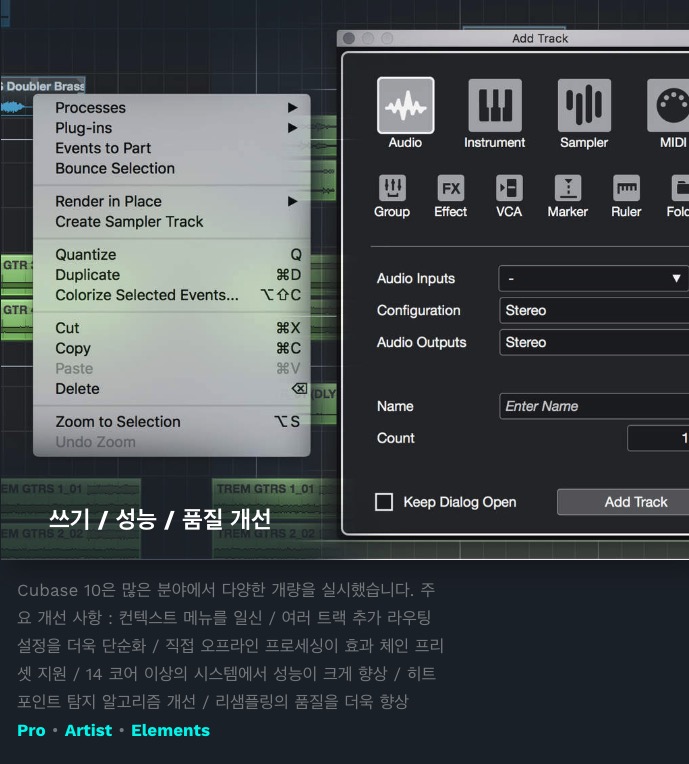Click the Elements edition link
689x764 pixels.
(171, 730)
